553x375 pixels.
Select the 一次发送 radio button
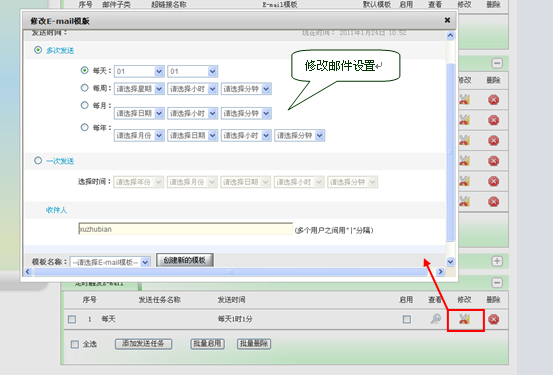tap(38, 161)
